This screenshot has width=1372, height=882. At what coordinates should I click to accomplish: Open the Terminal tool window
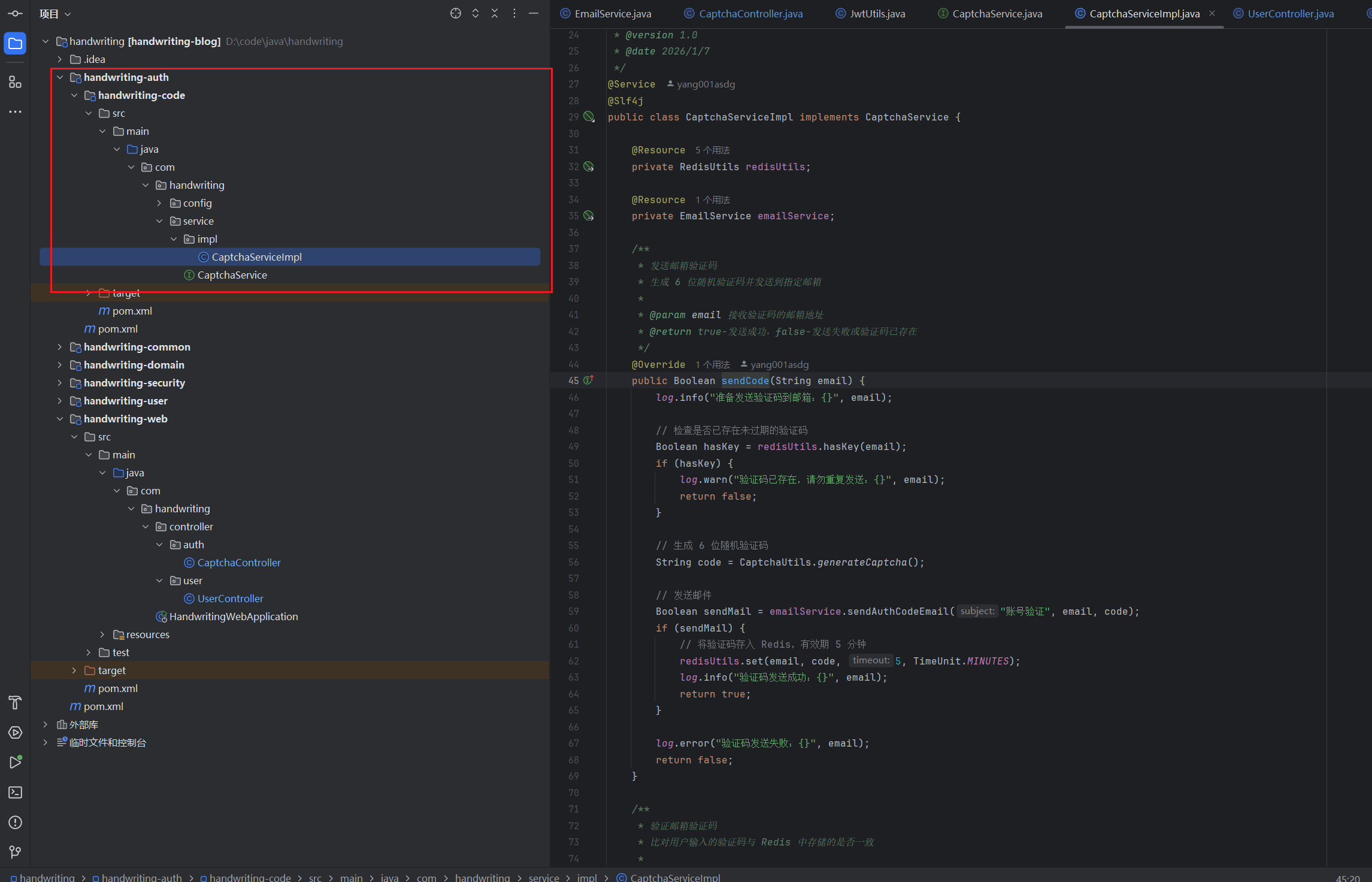15,792
